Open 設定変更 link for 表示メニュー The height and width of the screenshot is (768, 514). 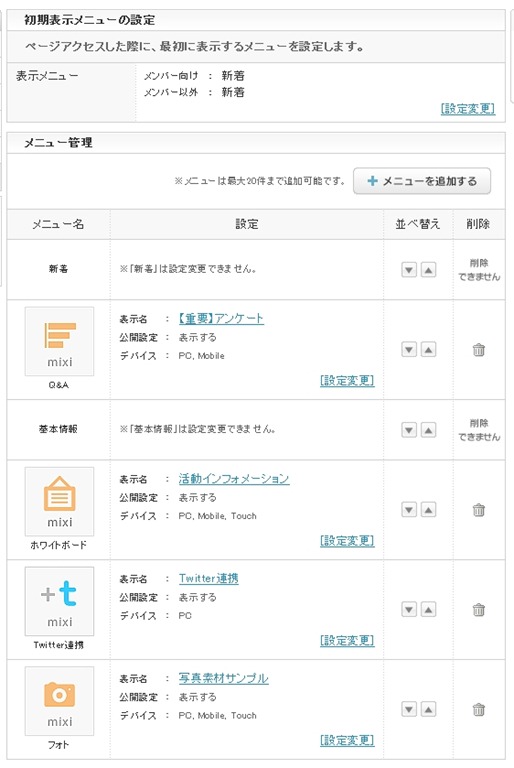468,109
